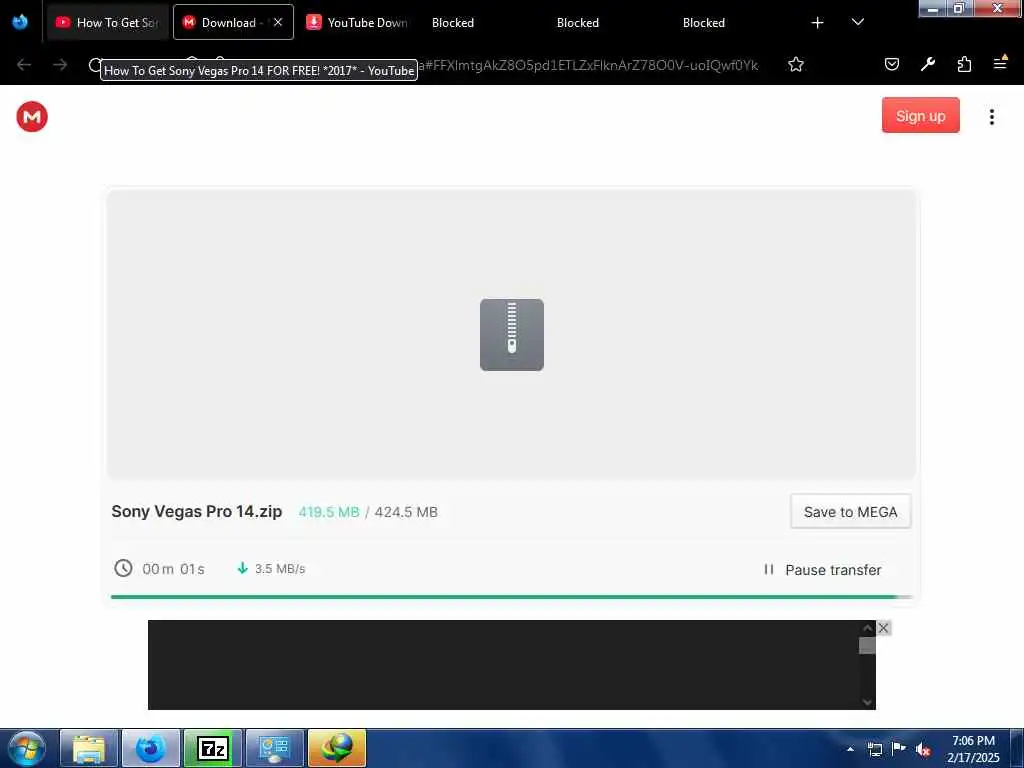
Task: Click the Control Panel taskbar icon
Action: (275, 748)
